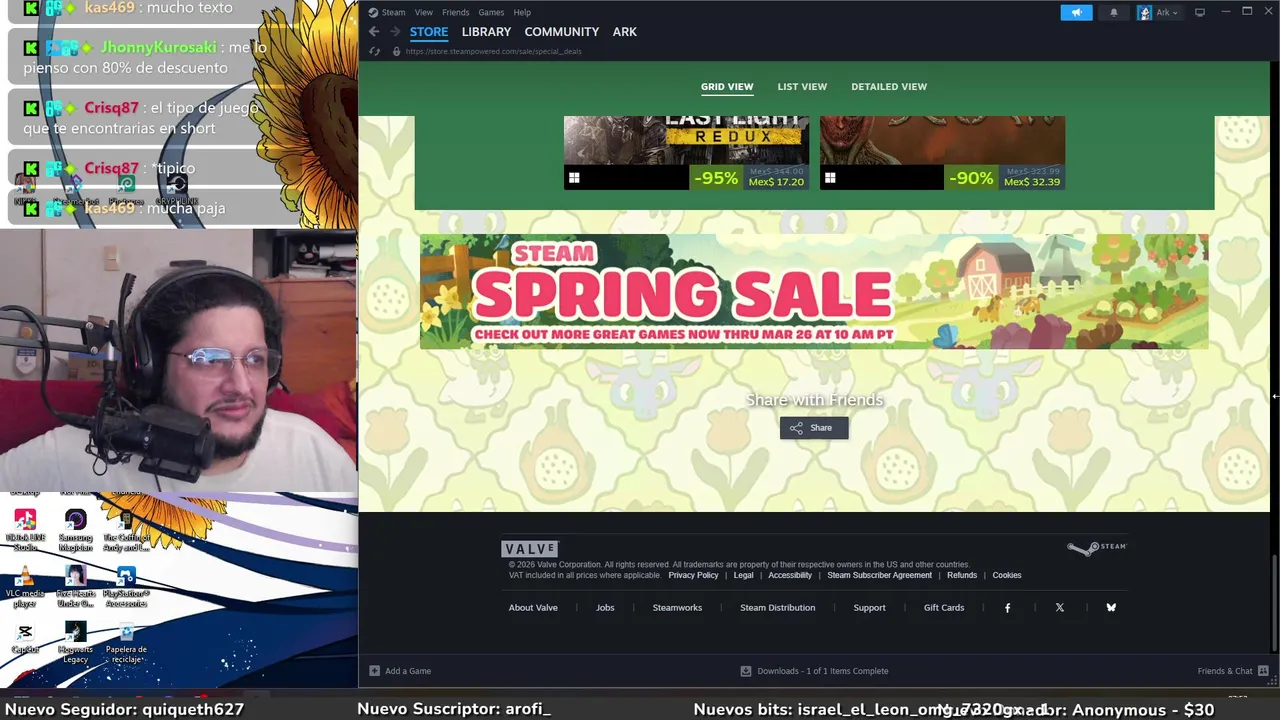Open the Steam menu
The height and width of the screenshot is (720, 1280).
387,12
